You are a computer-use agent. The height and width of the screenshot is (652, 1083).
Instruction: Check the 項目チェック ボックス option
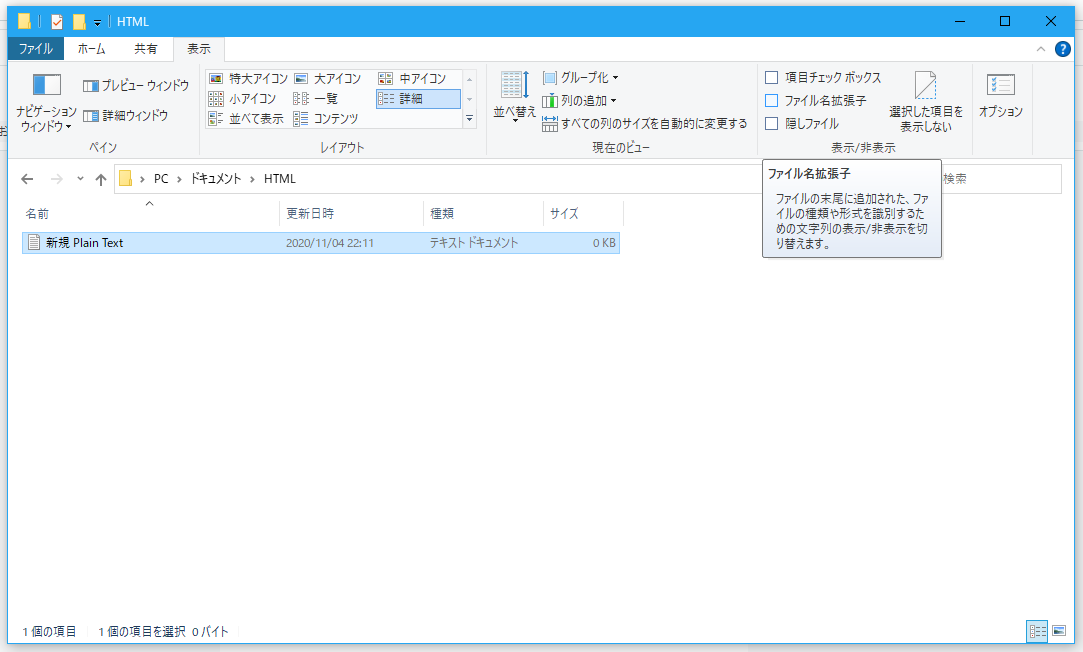click(772, 78)
